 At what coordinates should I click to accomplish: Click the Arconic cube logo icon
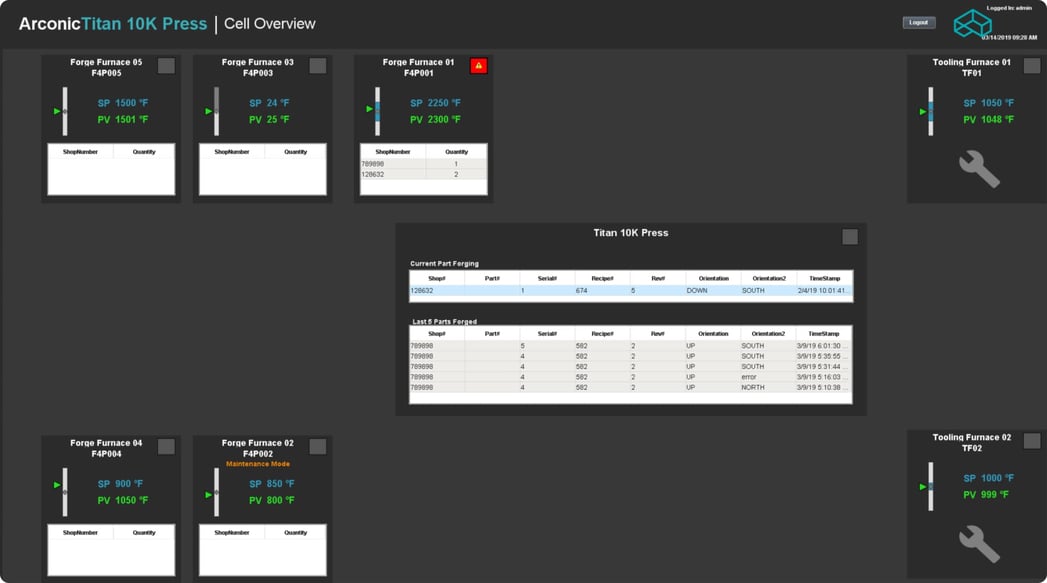point(972,24)
